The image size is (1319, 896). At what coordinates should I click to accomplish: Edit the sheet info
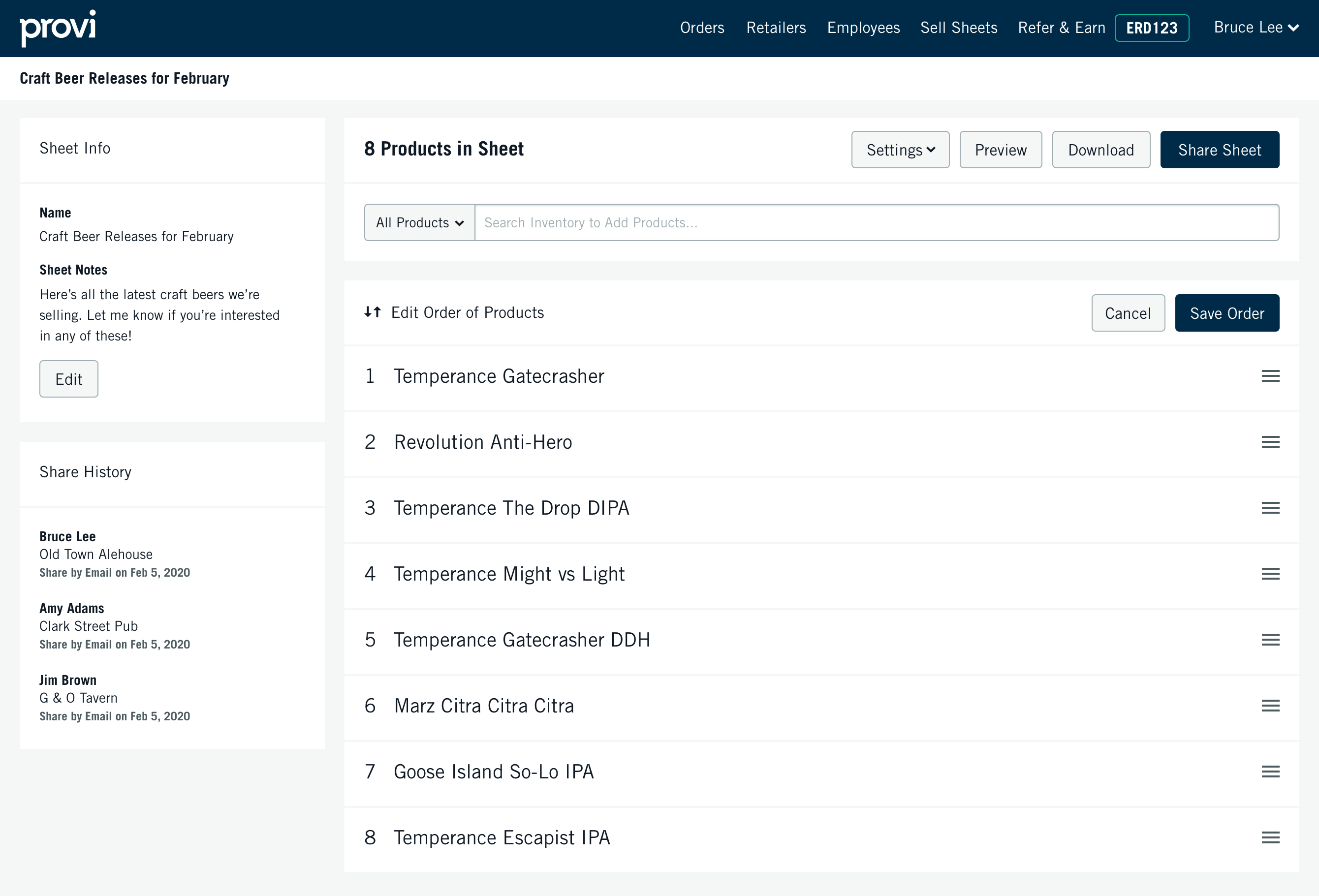(x=69, y=379)
